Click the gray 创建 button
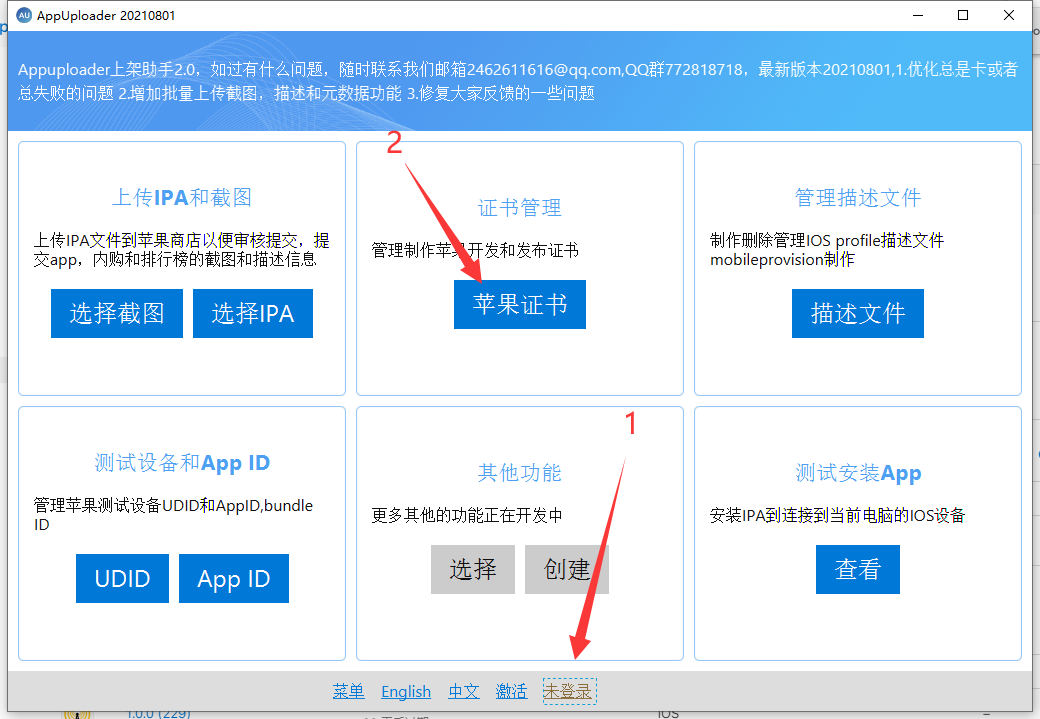1040x719 pixels. 566,569
